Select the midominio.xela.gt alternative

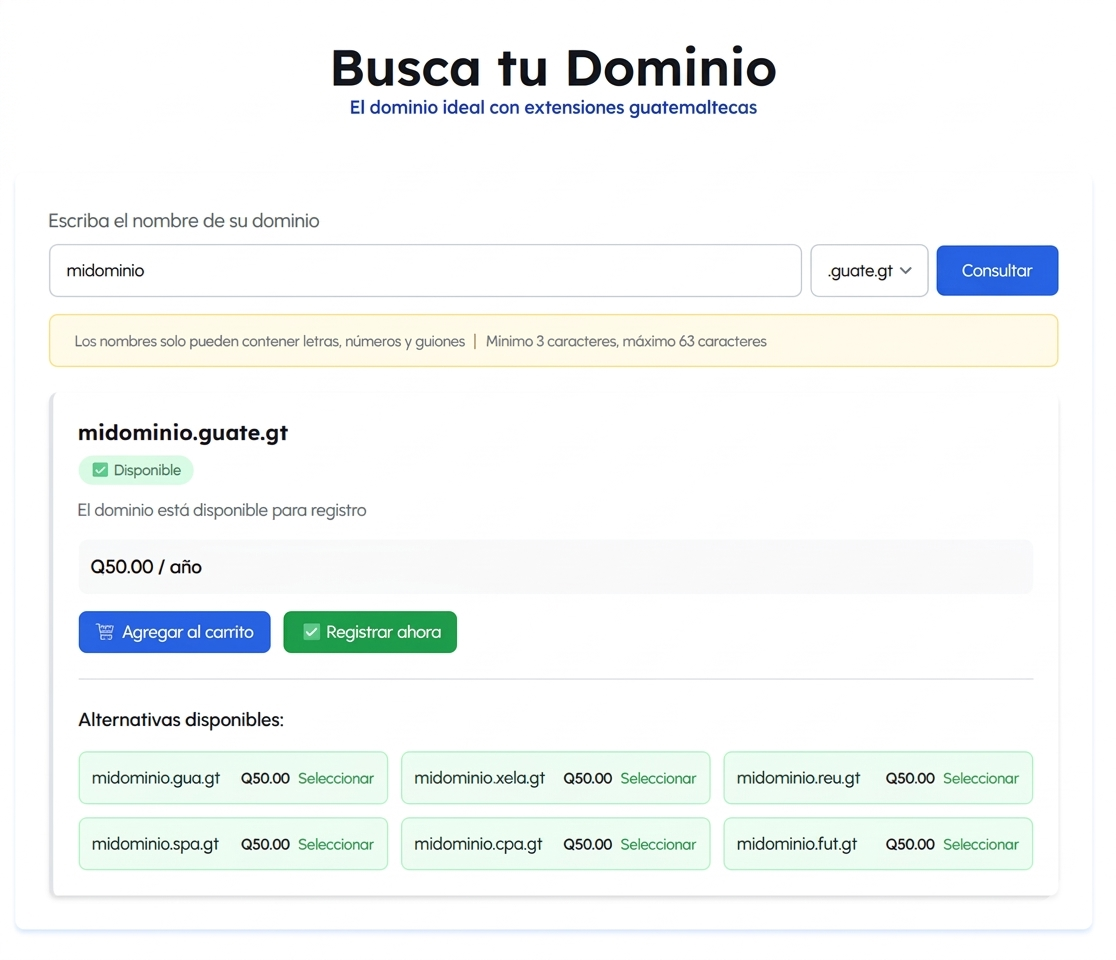(658, 778)
